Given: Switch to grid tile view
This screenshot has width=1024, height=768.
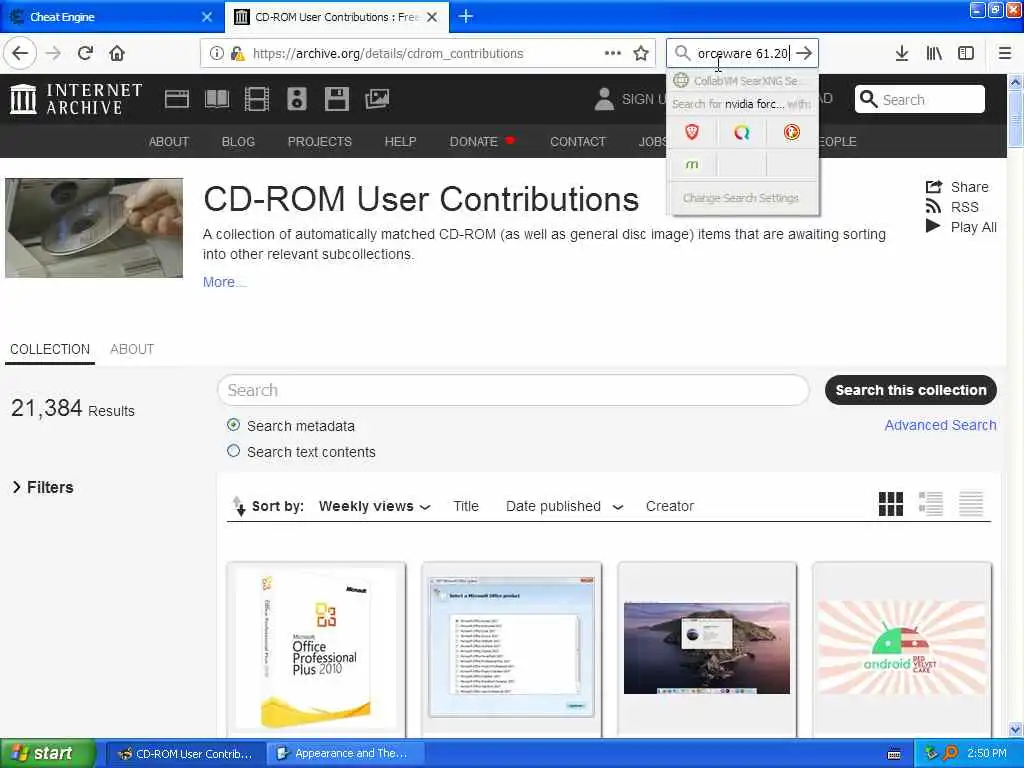Looking at the screenshot, I should (x=891, y=504).
